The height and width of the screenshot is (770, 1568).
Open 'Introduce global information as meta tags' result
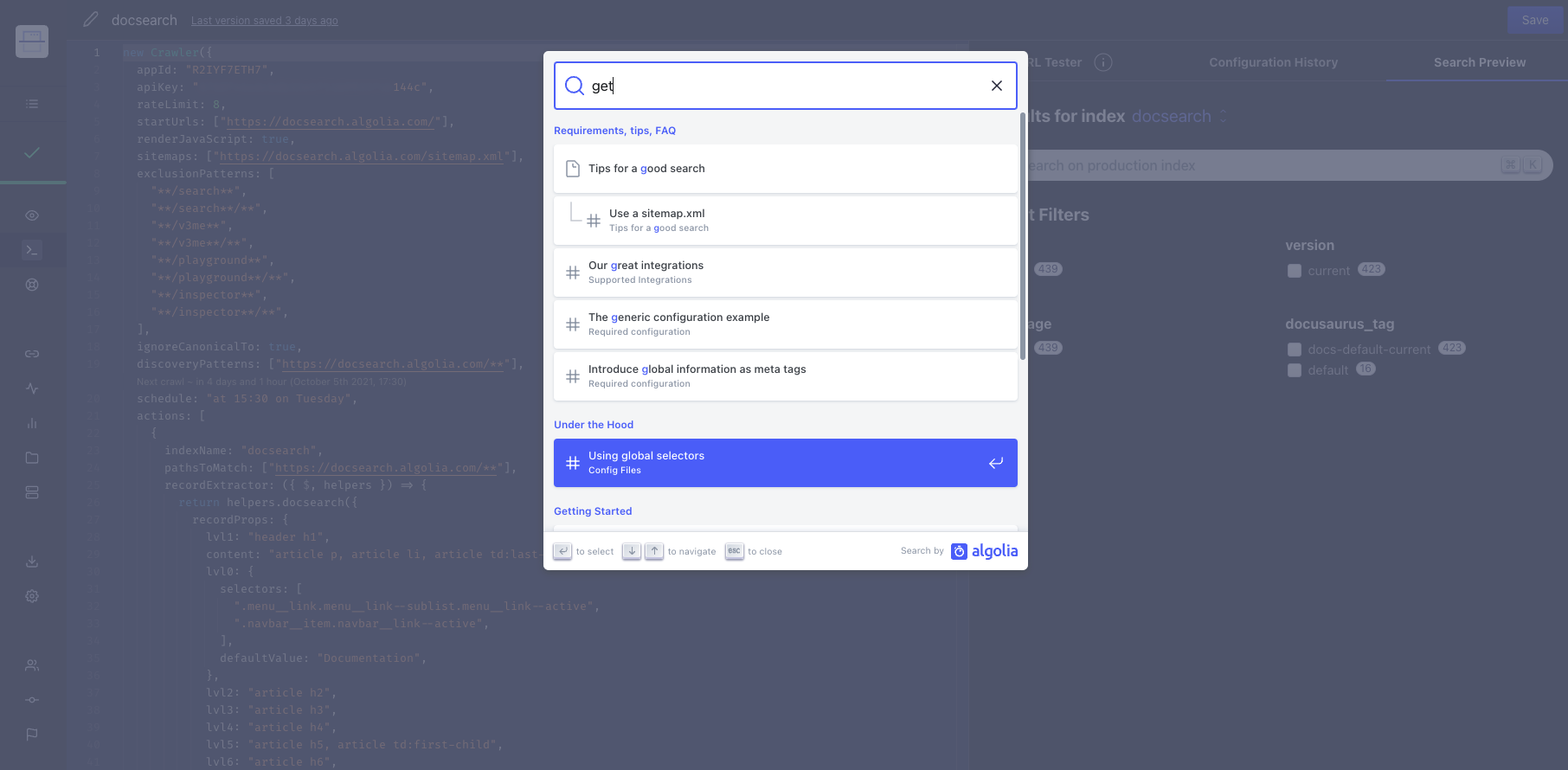click(x=786, y=376)
